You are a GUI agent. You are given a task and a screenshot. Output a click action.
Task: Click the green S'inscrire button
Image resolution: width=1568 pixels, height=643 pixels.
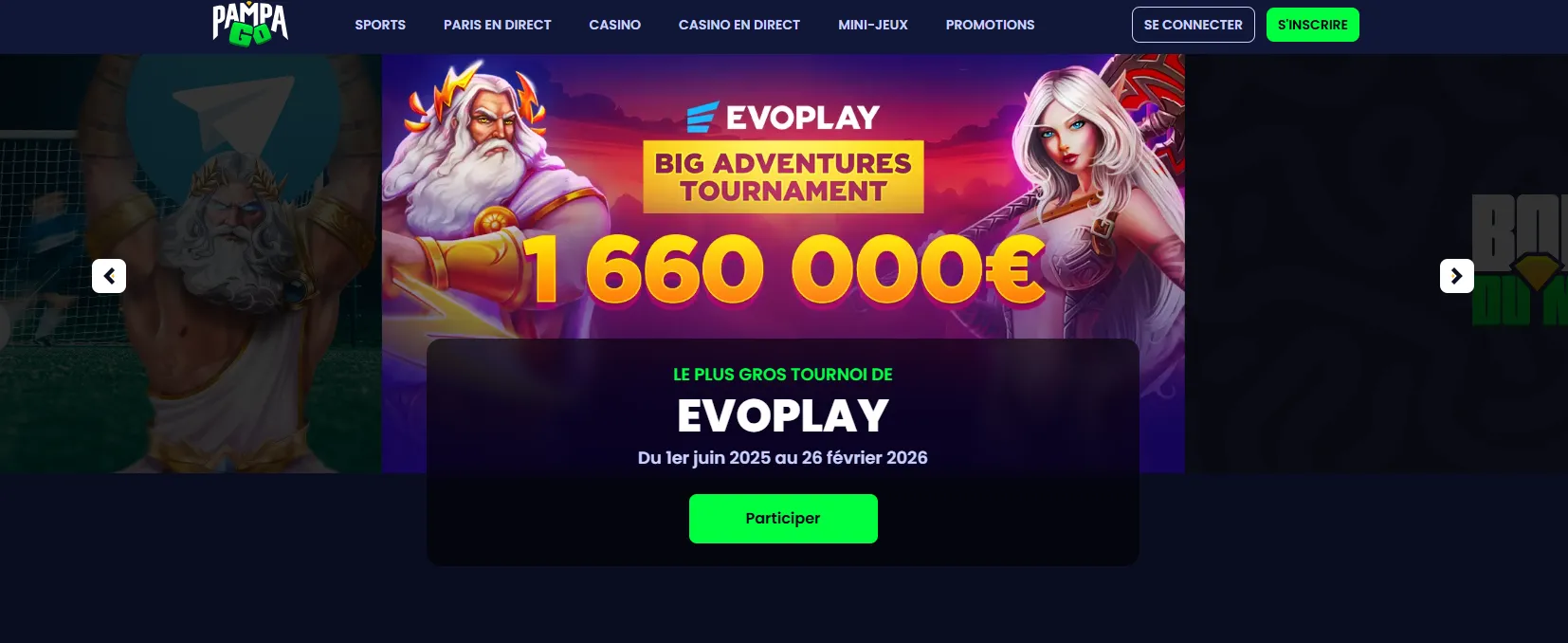[x=1313, y=25]
